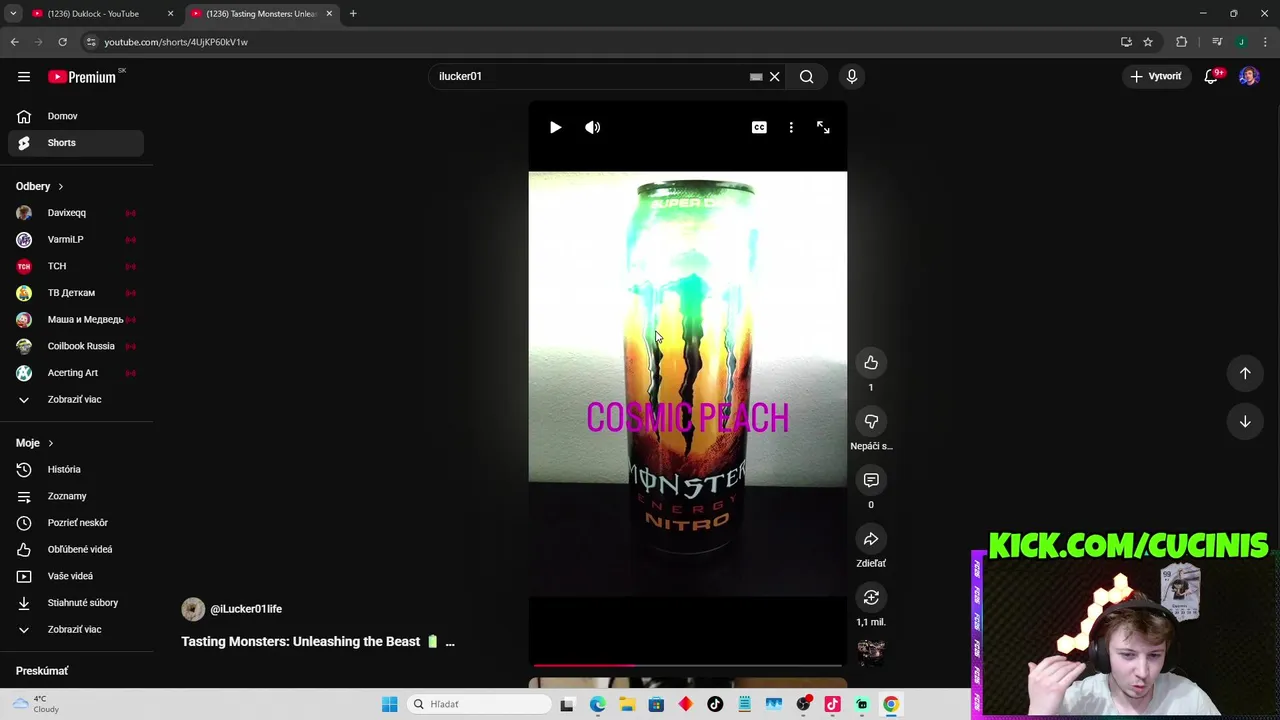Open the comments panel of the Short
The height and width of the screenshot is (720, 1280).
click(x=871, y=480)
